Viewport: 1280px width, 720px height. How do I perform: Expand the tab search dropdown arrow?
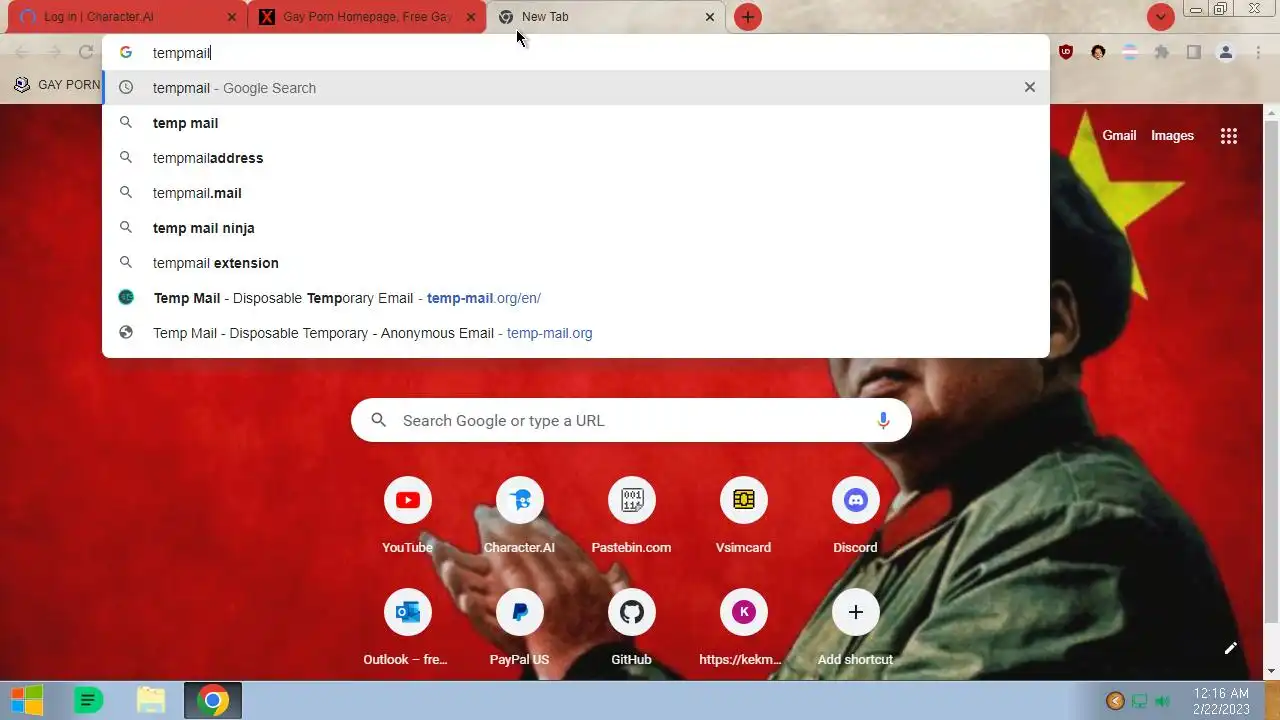[1160, 17]
